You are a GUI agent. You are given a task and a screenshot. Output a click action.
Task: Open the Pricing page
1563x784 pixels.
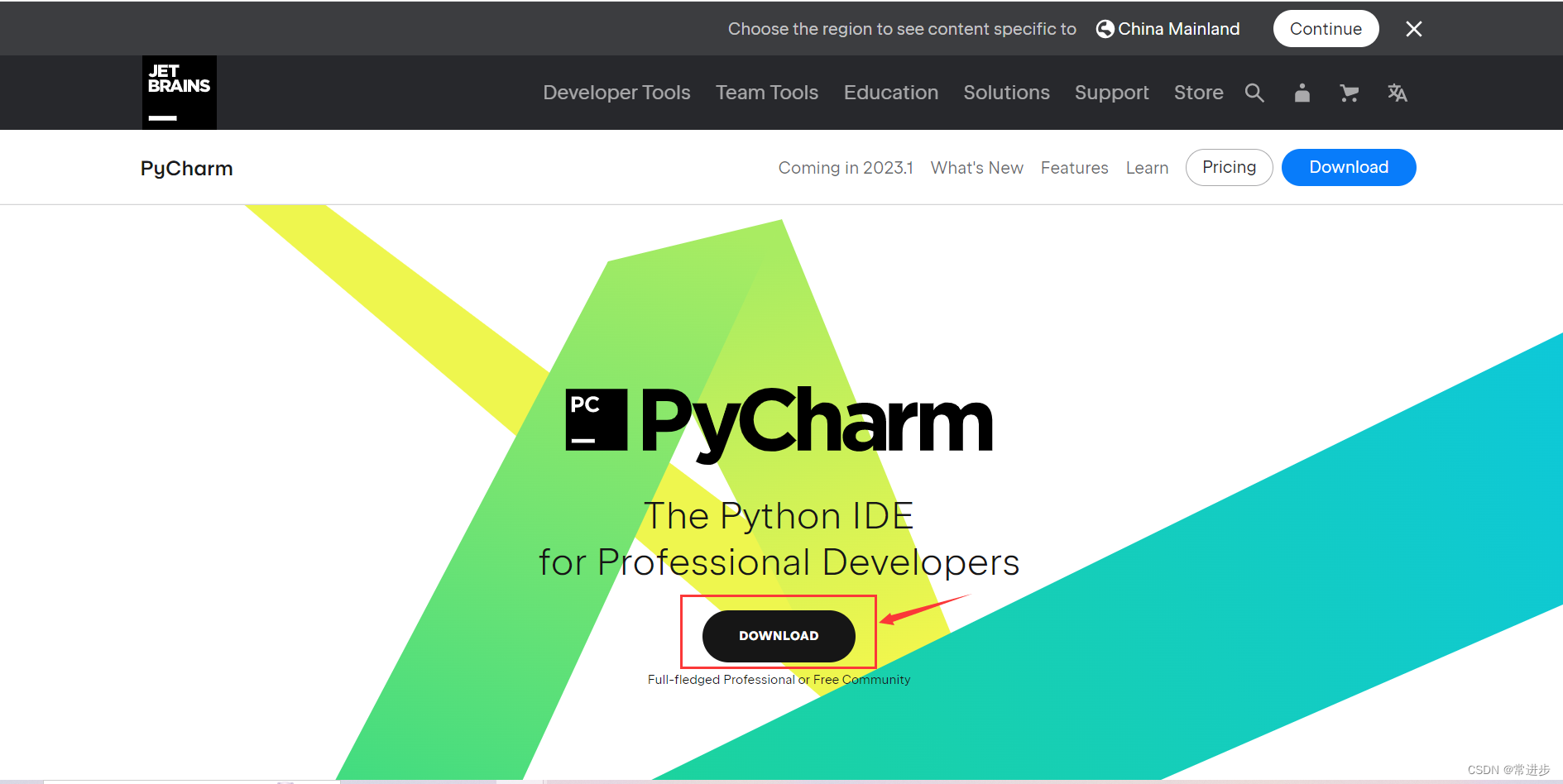pos(1229,167)
